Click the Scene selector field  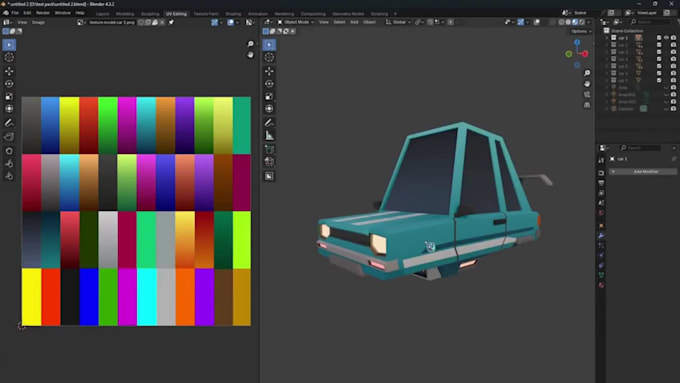tap(581, 13)
